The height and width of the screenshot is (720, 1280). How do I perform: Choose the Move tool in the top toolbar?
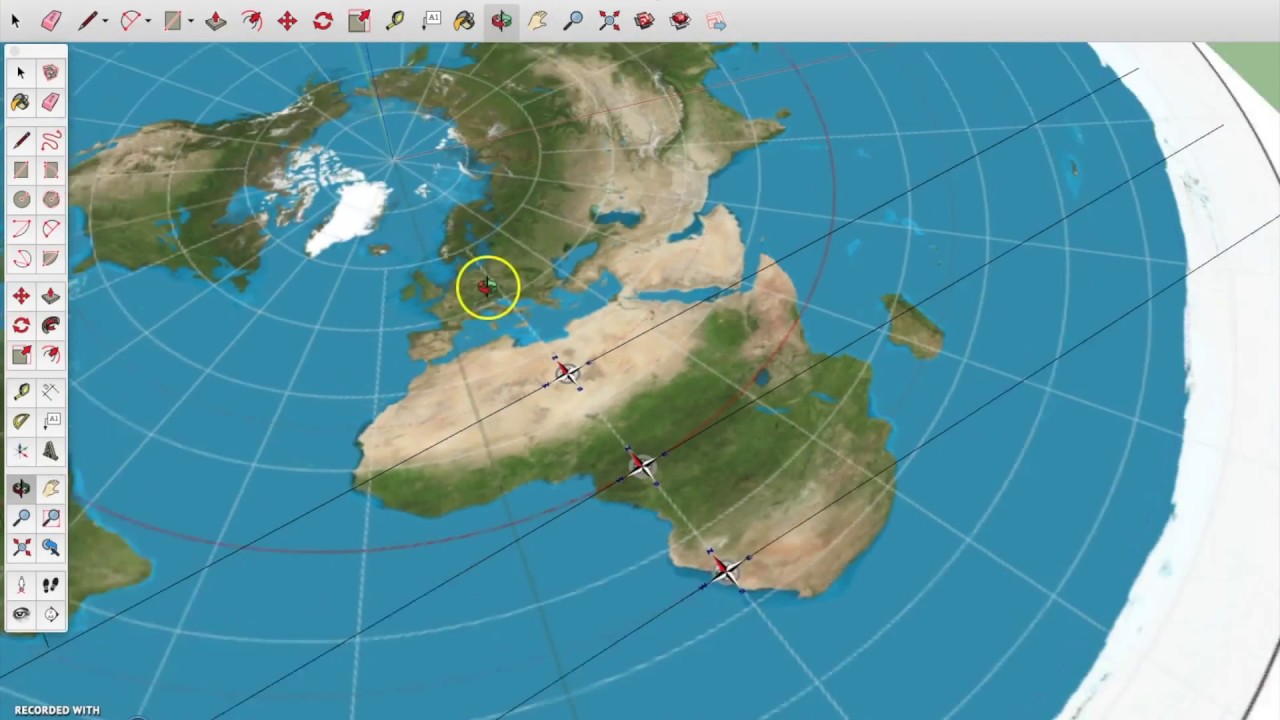[x=287, y=20]
